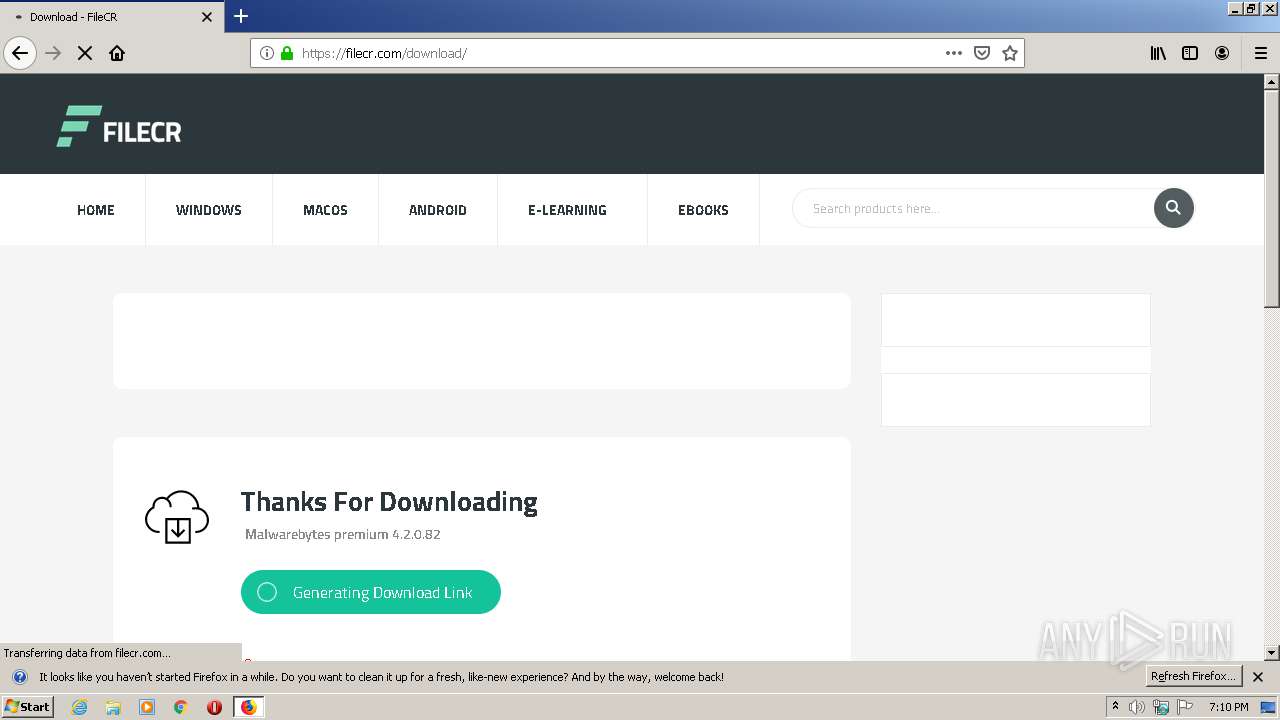This screenshot has height=720, width=1280.
Task: Open the Firefox hamburger menu
Action: click(1261, 53)
